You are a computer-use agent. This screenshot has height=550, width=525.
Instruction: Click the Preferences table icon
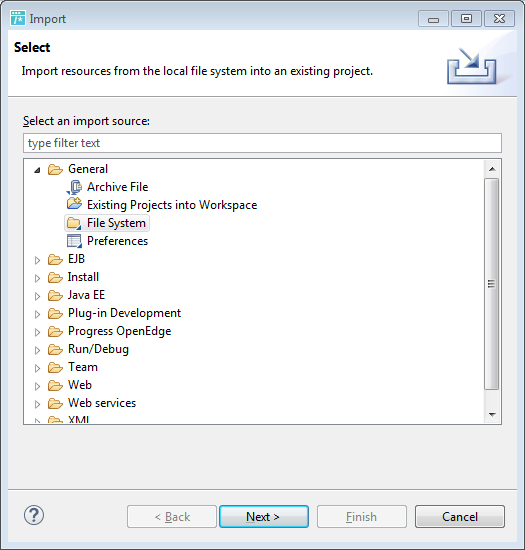[x=74, y=241]
